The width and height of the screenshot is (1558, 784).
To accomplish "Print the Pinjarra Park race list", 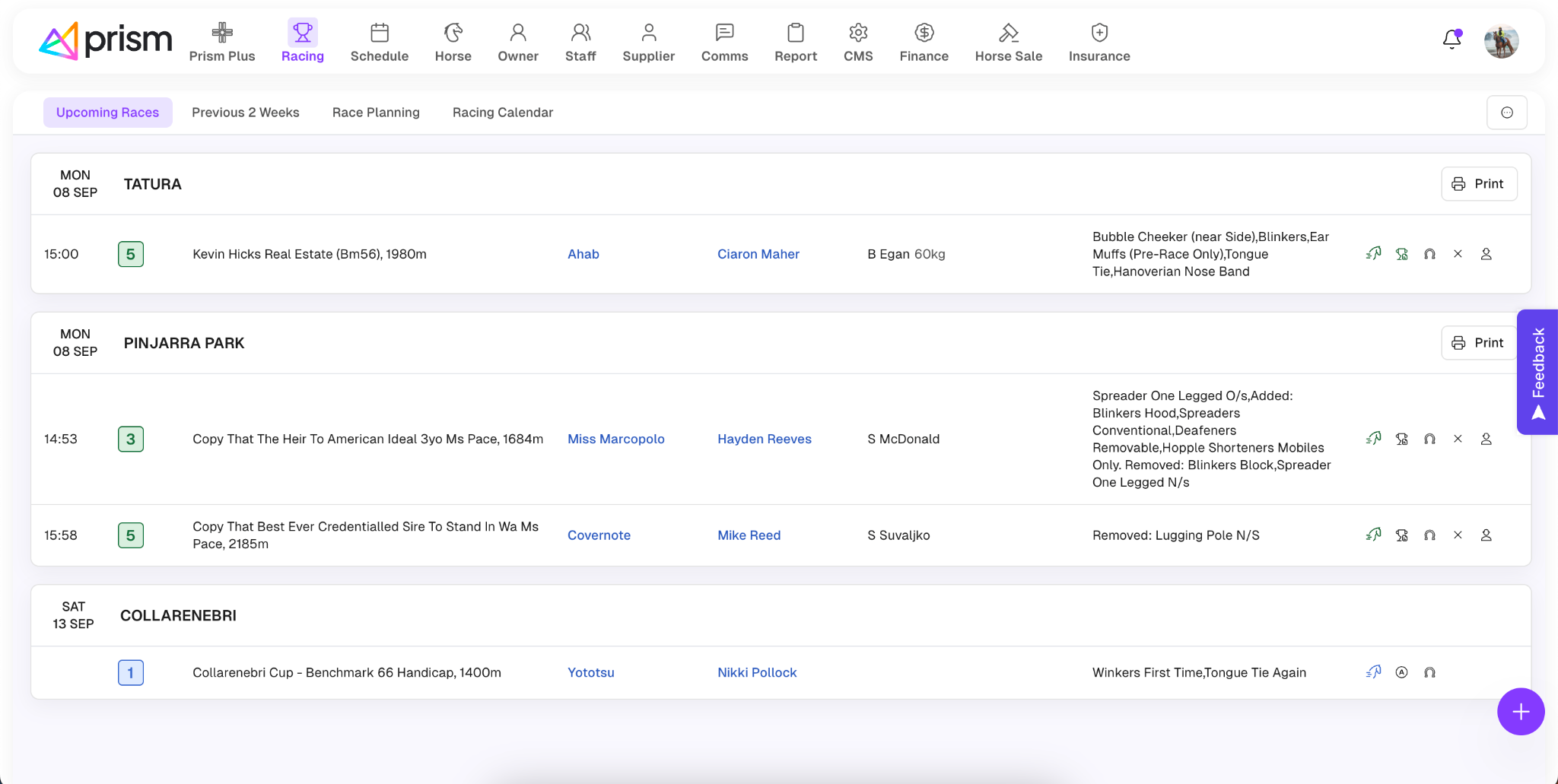I will [x=1478, y=343].
